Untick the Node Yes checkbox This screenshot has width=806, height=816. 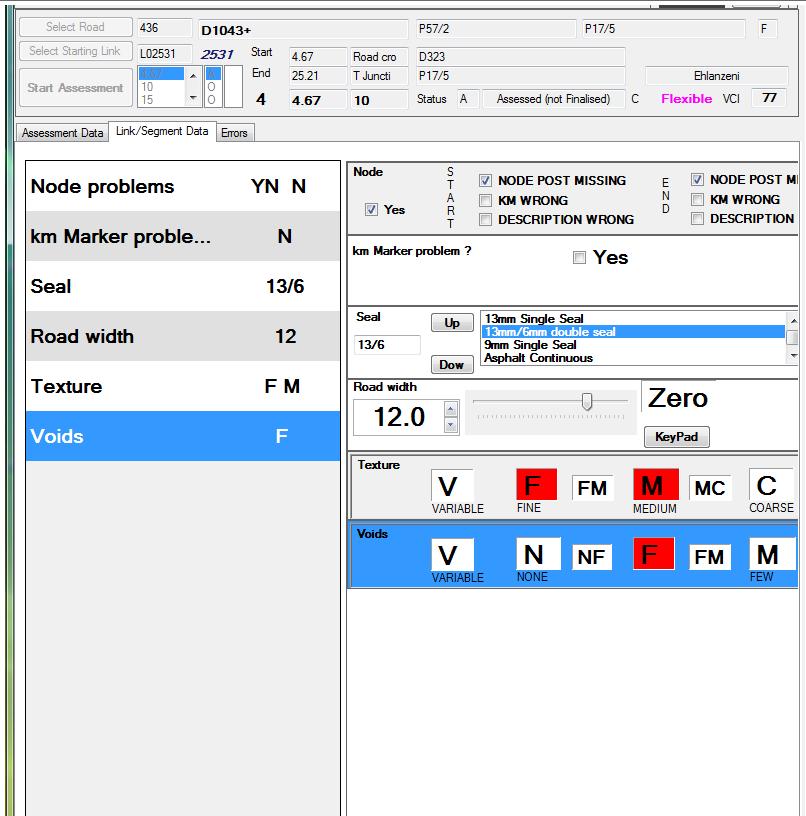point(372,210)
